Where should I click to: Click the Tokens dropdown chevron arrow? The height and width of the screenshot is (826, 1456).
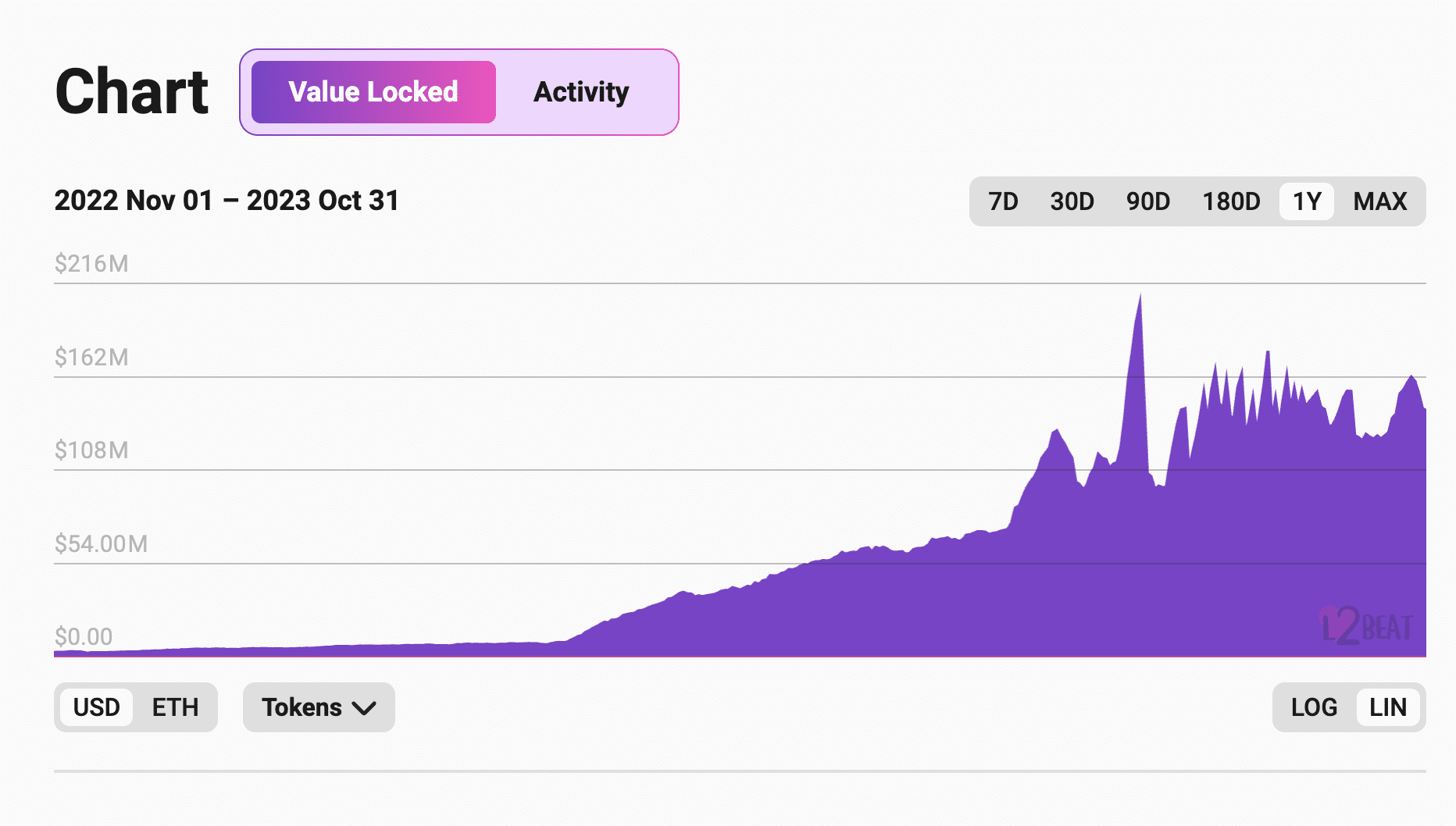pos(364,708)
